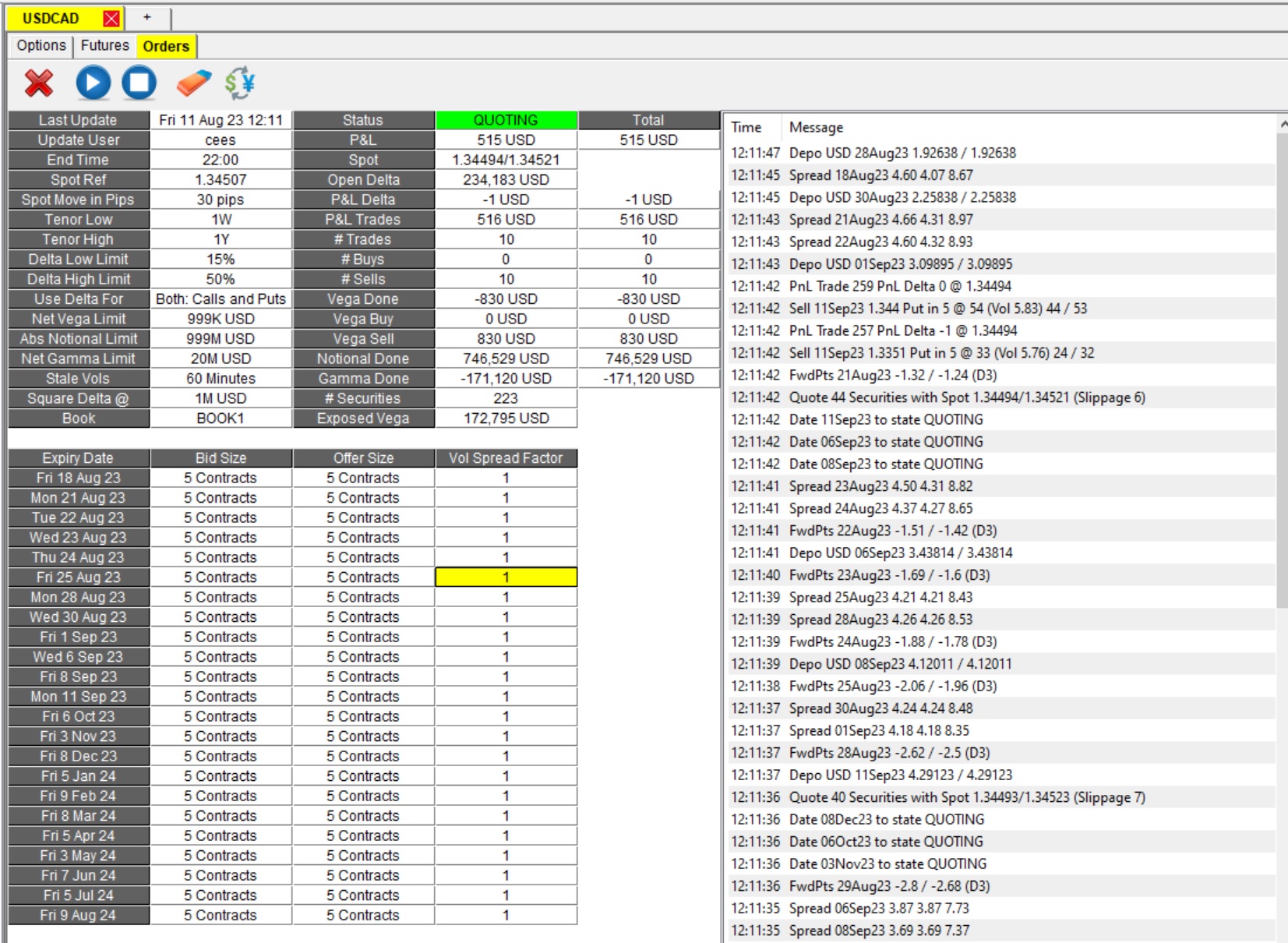Image resolution: width=1288 pixels, height=943 pixels.
Task: Click the Expiry Date column header
Action: tap(79, 458)
